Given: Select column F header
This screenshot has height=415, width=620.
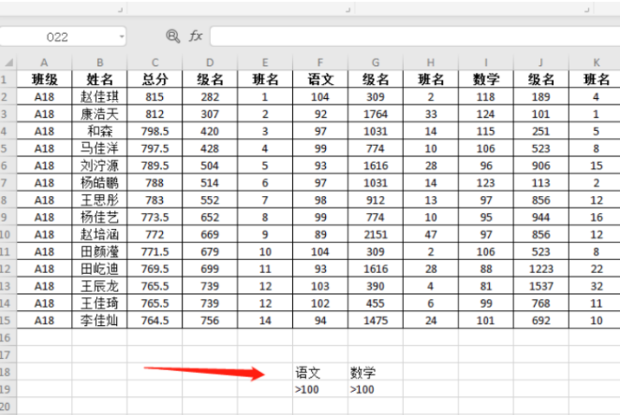Looking at the screenshot, I should click(320, 62).
